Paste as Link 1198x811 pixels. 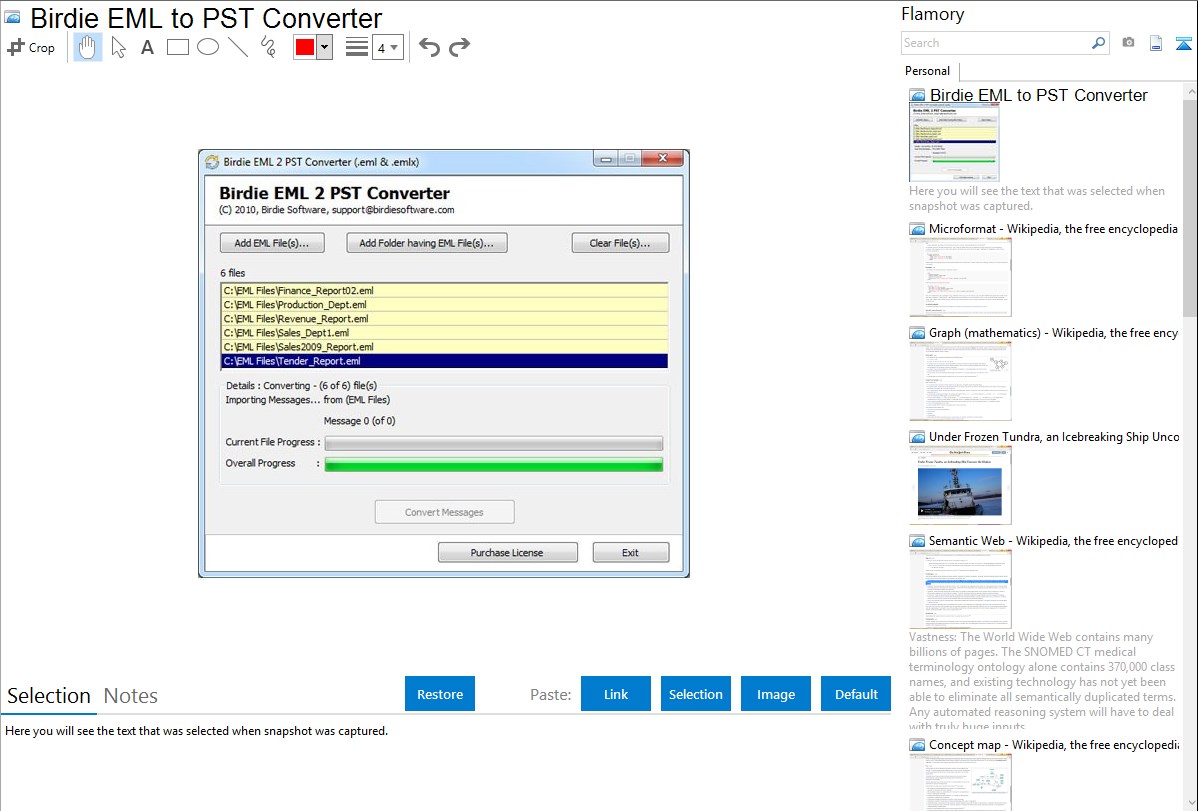click(x=616, y=694)
